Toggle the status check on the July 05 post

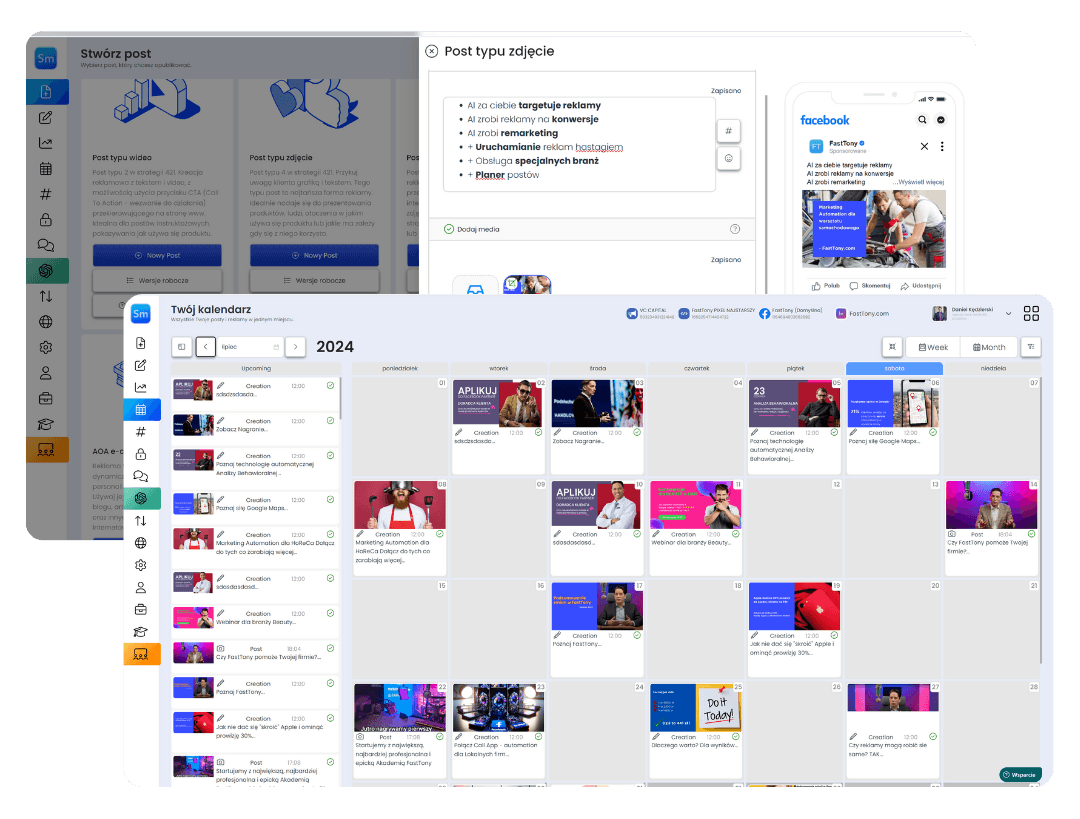click(x=834, y=433)
